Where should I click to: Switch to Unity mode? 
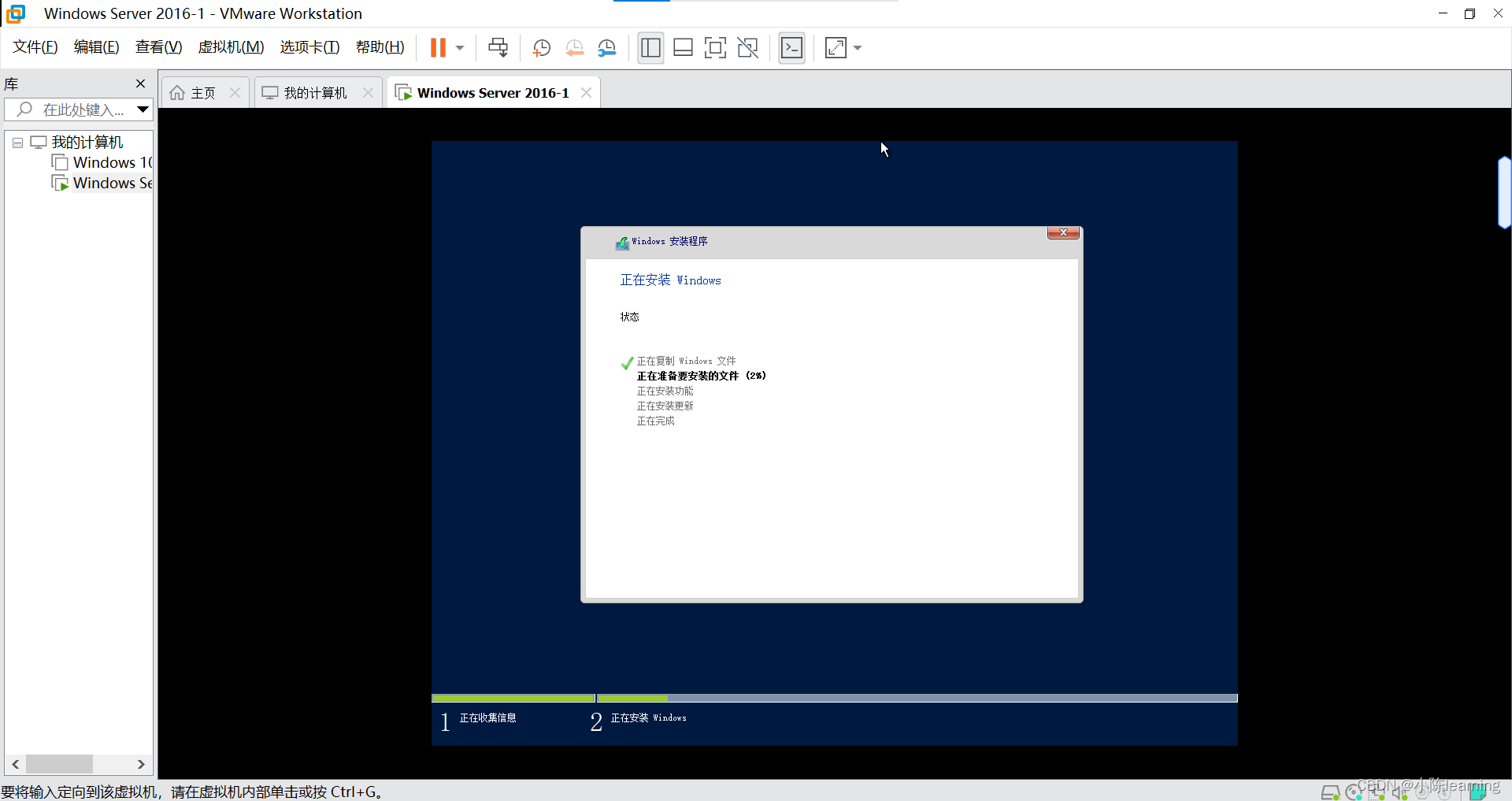[747, 48]
